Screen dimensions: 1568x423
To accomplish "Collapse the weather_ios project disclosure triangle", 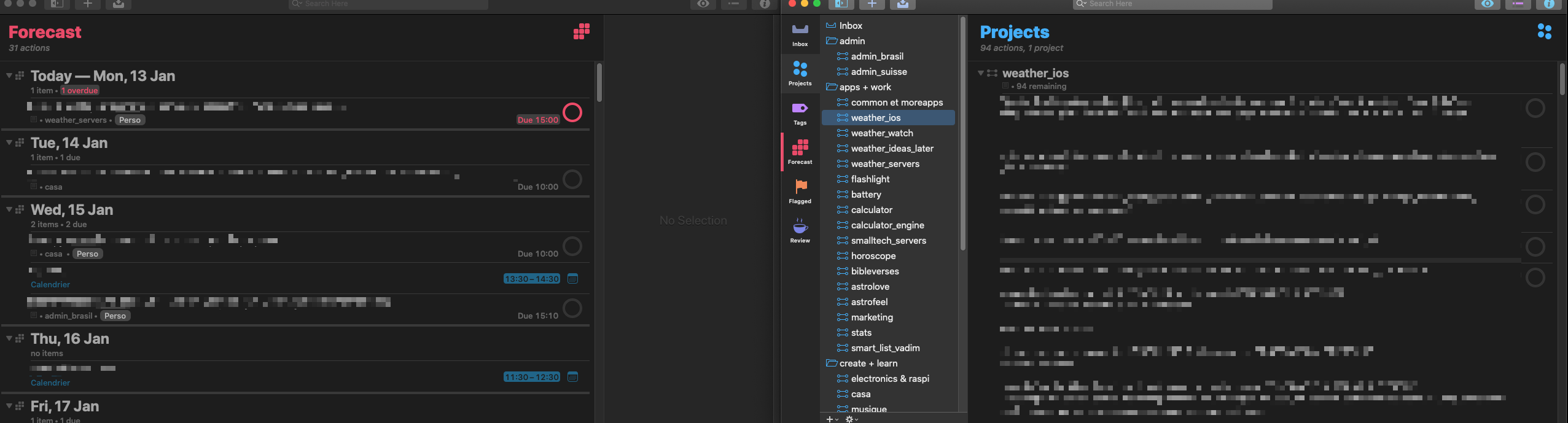I will 981,73.
